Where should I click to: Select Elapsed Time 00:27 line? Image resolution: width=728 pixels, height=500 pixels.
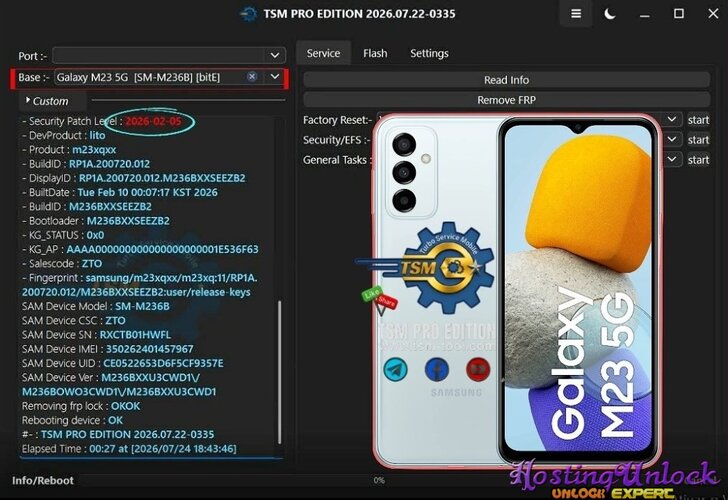tap(129, 449)
